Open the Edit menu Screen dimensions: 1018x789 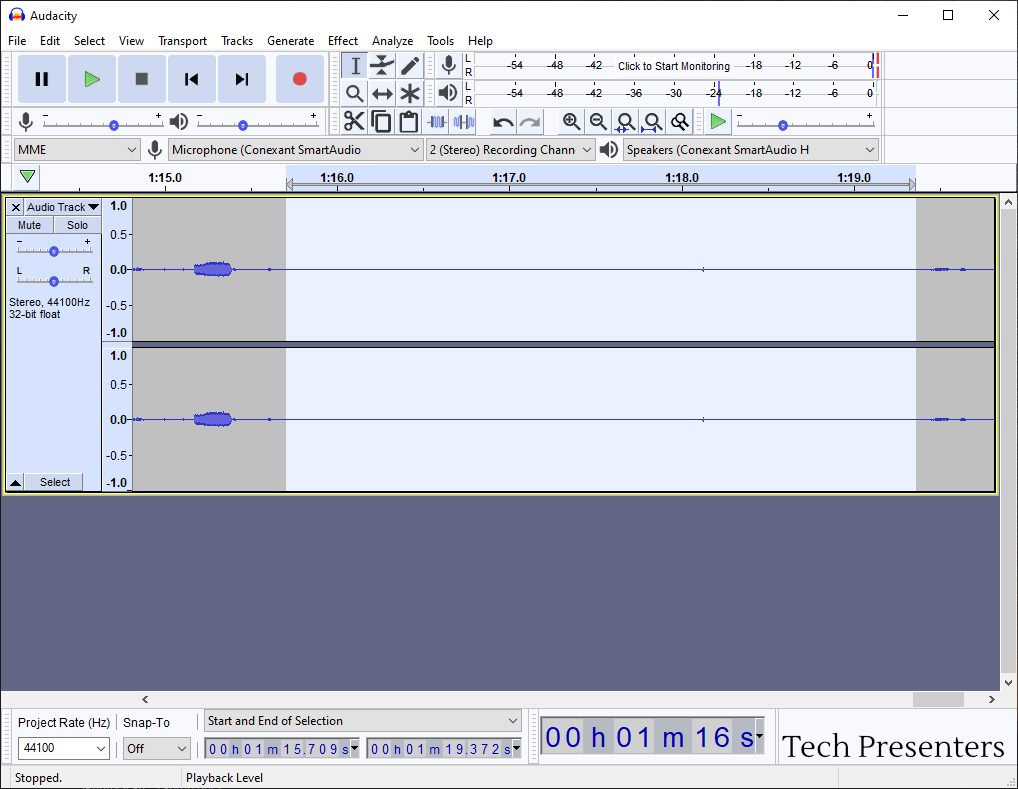pos(50,41)
